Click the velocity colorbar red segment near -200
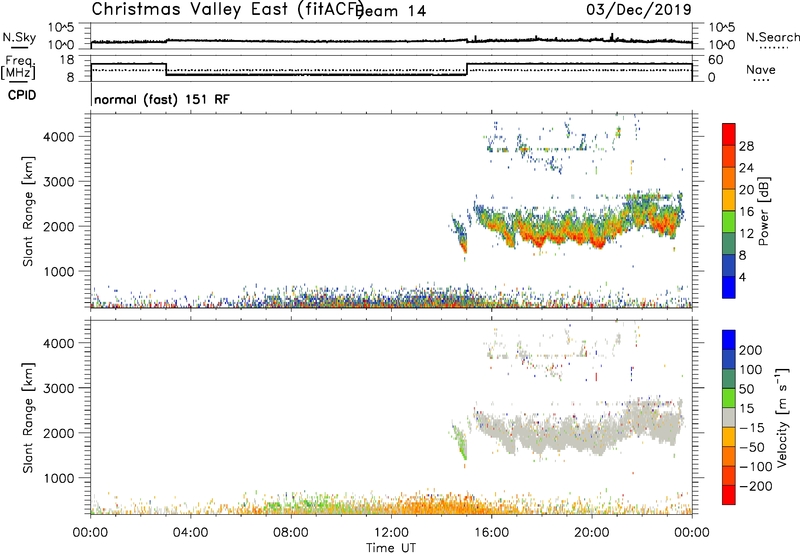 pyautogui.click(x=729, y=495)
